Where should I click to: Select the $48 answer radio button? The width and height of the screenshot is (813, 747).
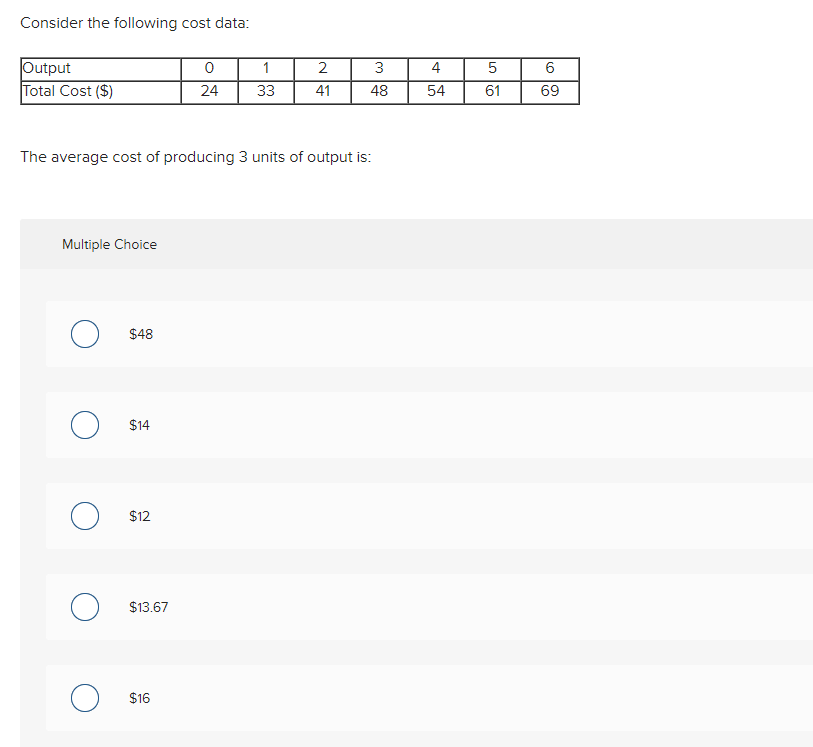click(85, 334)
